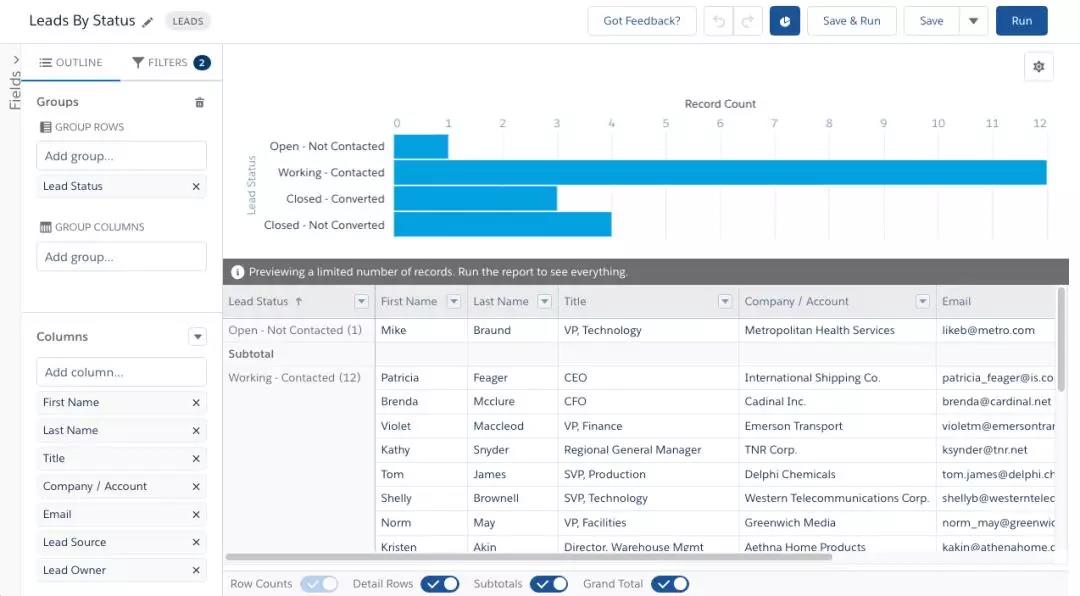
Task: Delete all groups with trash icon
Action: click(x=199, y=102)
